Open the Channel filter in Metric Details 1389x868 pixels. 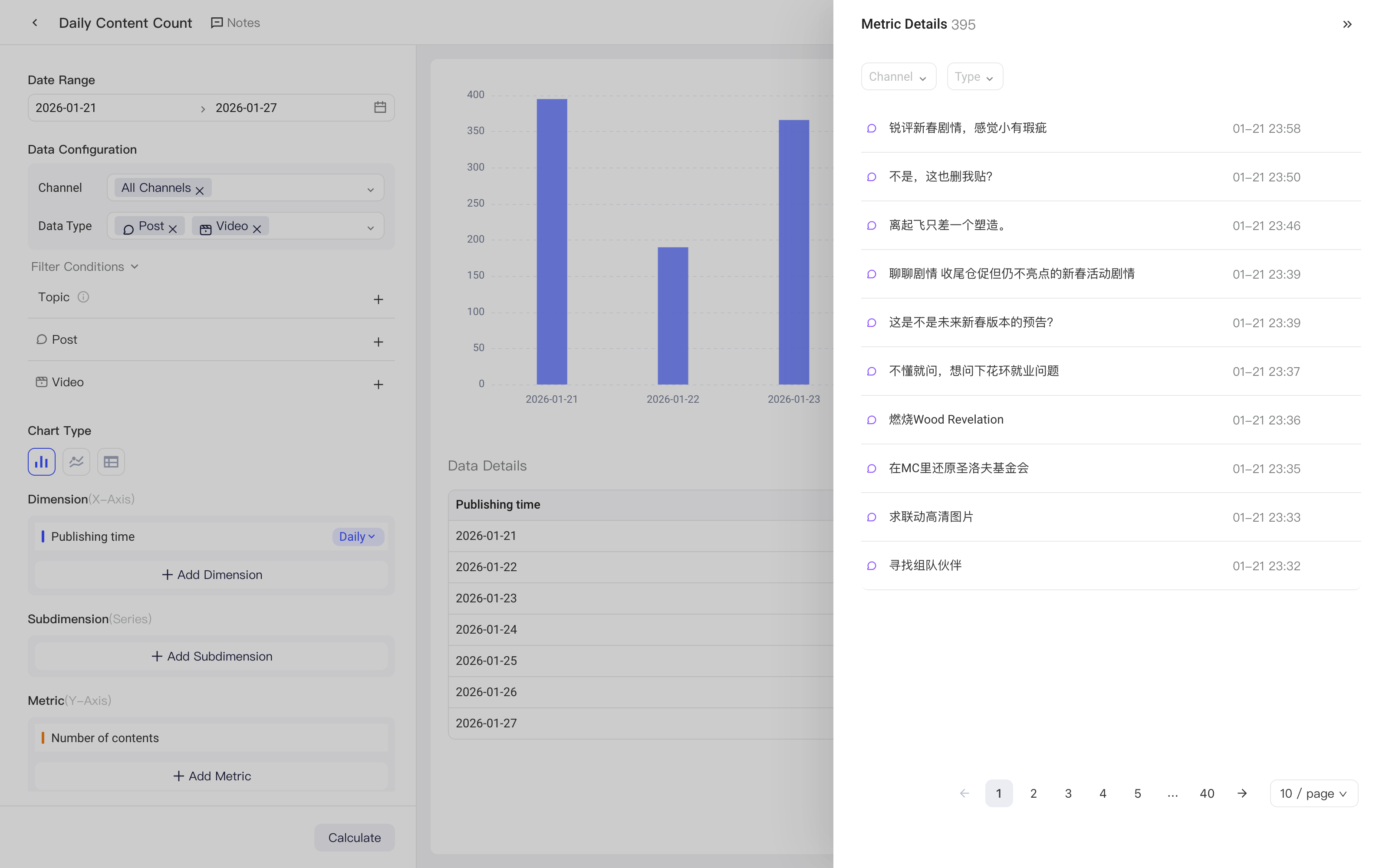(898, 76)
